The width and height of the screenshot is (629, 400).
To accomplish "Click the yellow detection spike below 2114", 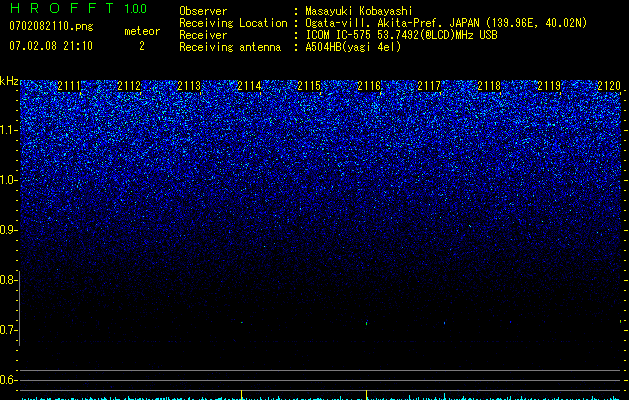I will 241,394.
